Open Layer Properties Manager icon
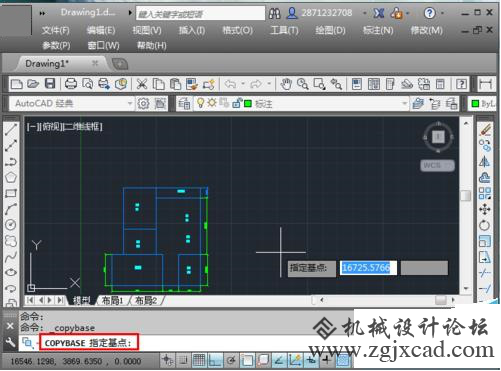The image size is (501, 371). tap(184, 104)
